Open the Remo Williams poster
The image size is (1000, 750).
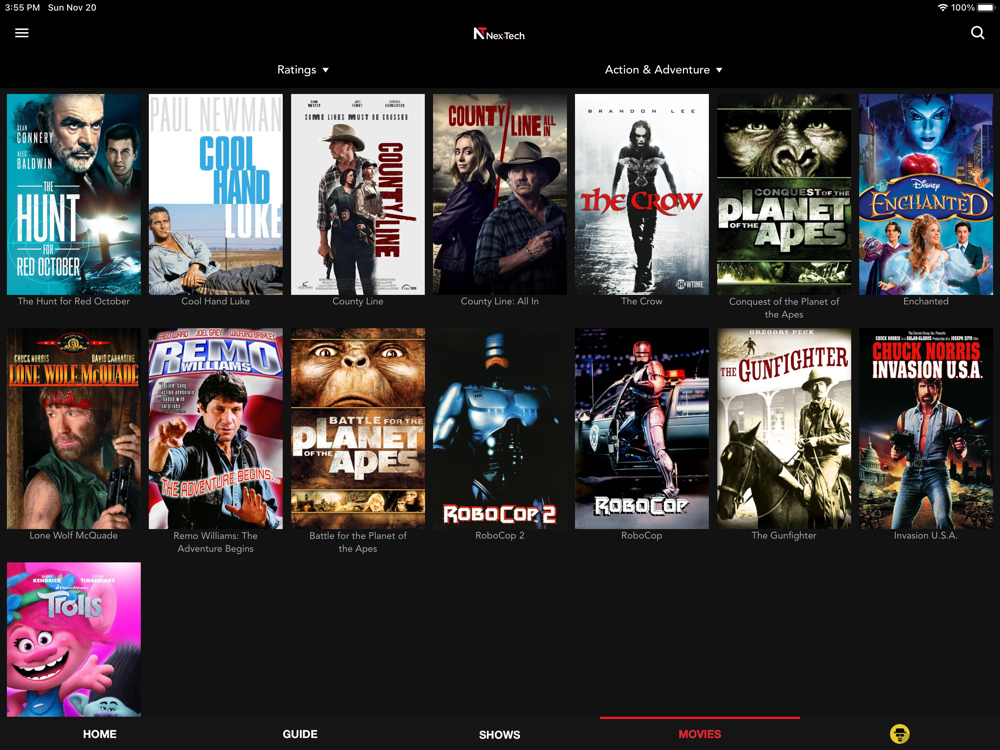point(216,429)
